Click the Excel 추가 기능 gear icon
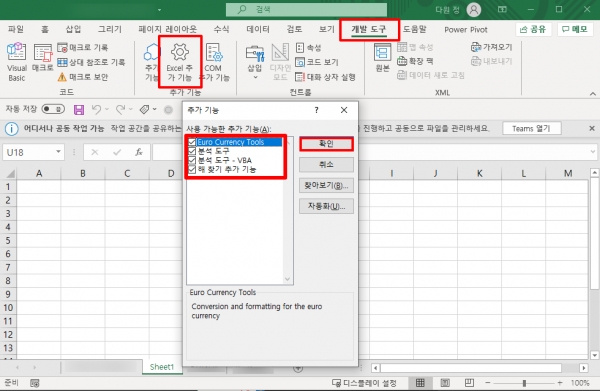 pyautogui.click(x=179, y=52)
